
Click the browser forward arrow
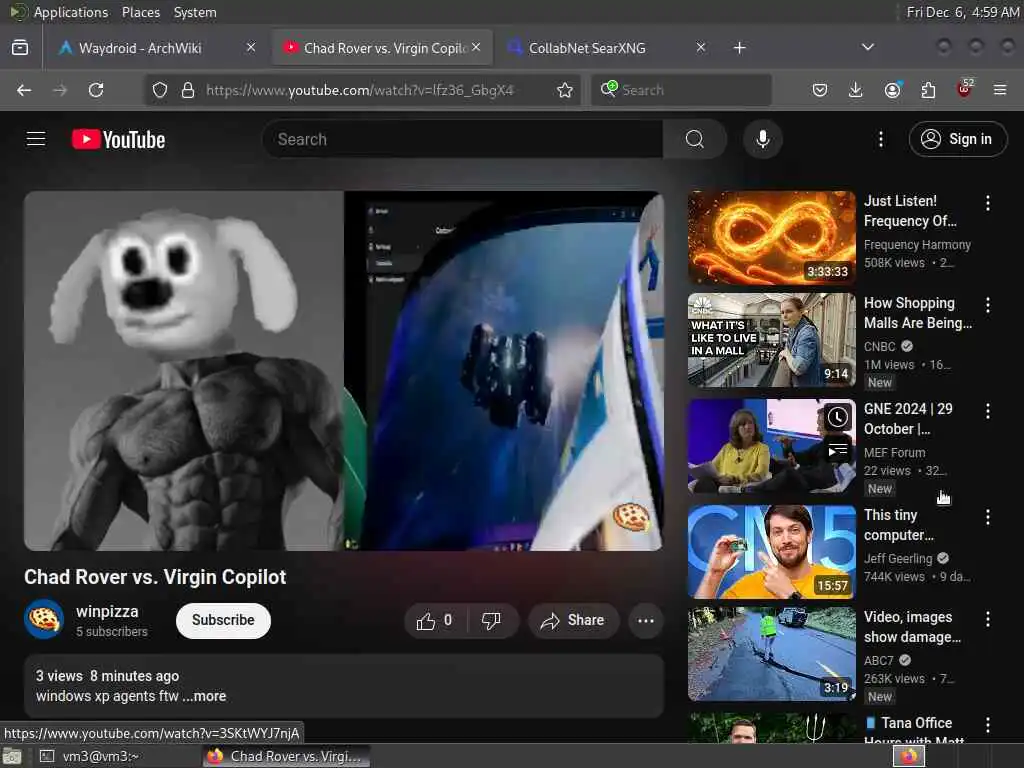click(x=59, y=90)
